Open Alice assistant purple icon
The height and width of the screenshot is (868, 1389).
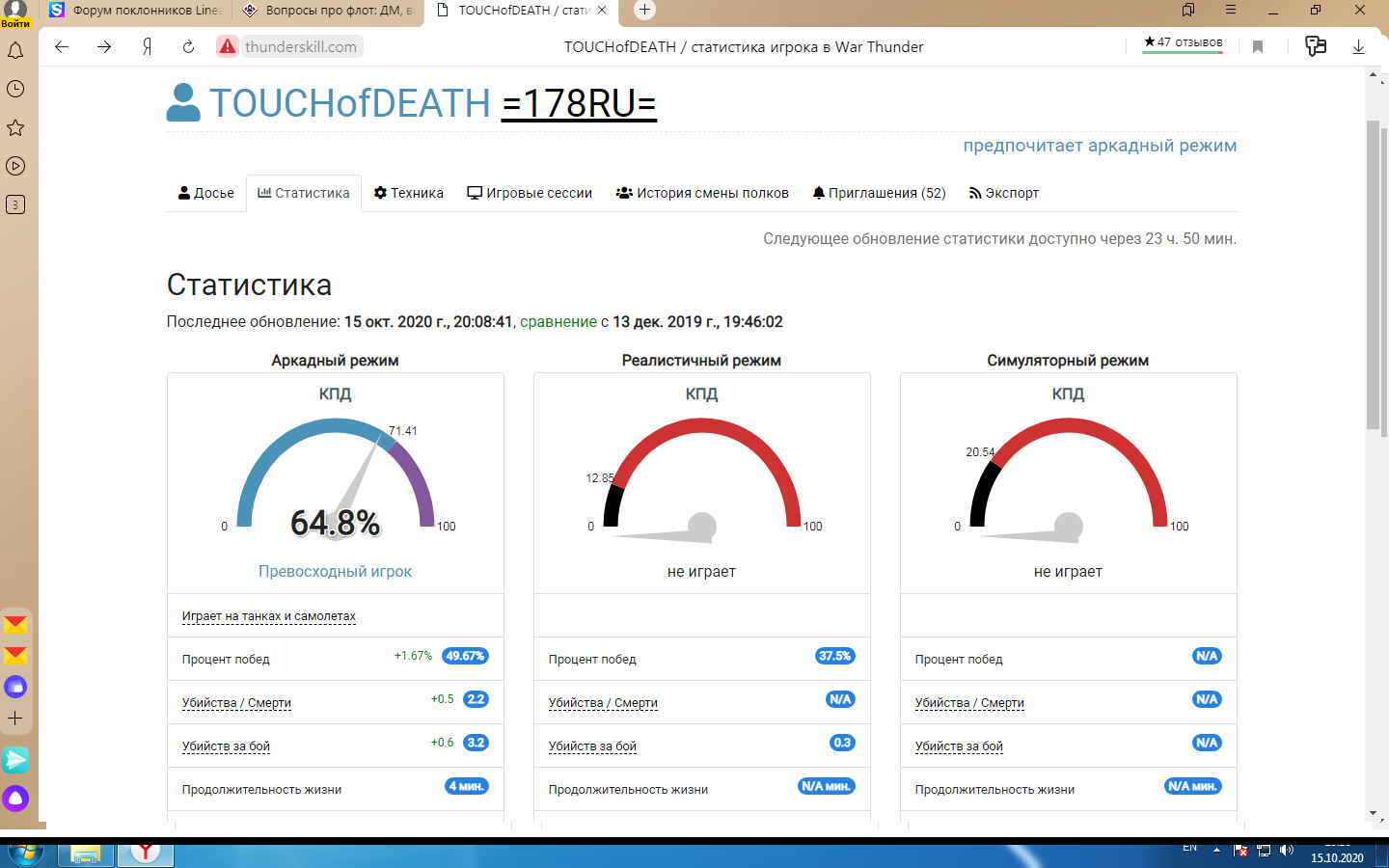click(15, 799)
